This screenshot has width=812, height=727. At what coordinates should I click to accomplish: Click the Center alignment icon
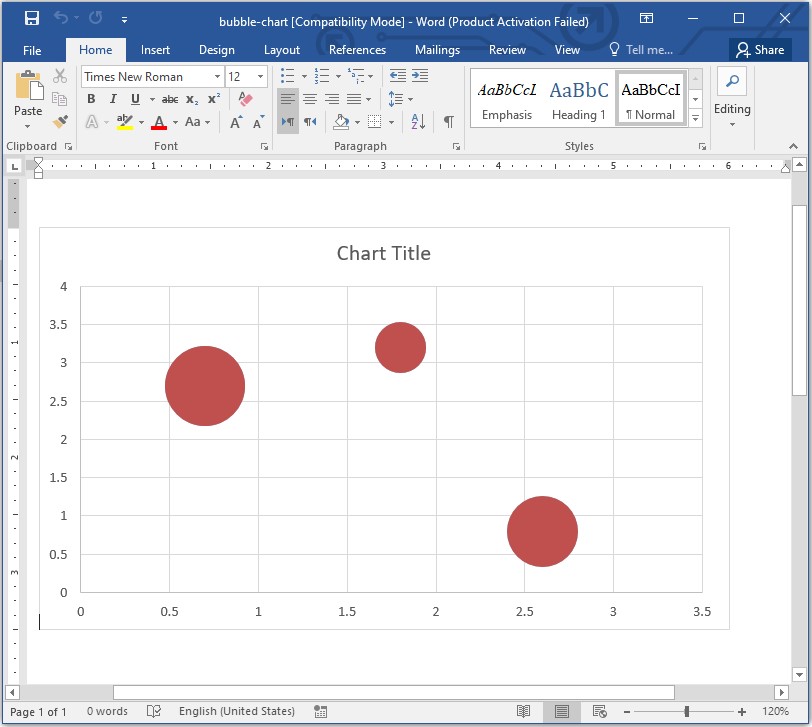[309, 99]
